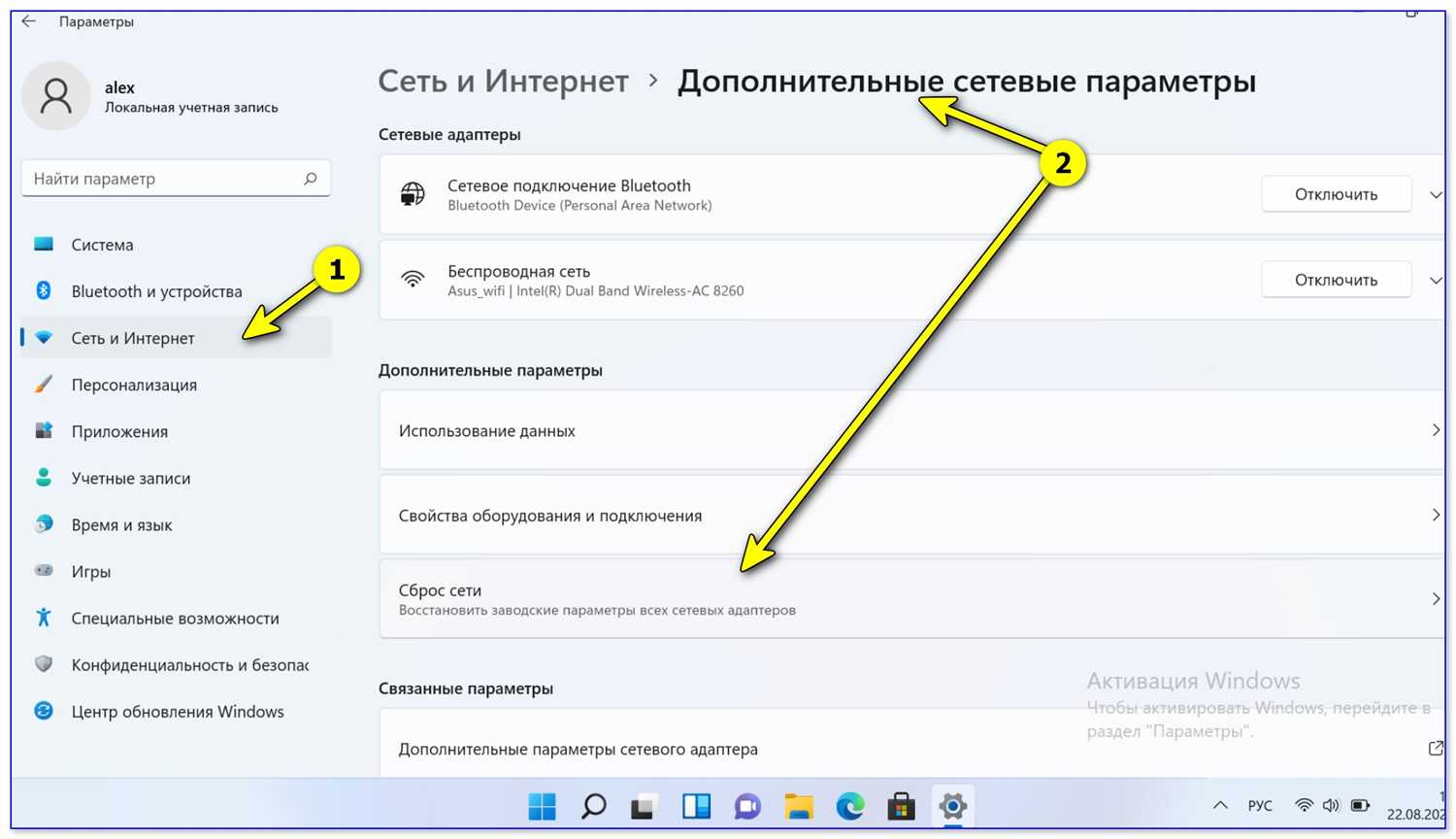Click the battery tray icon
Screen dimensions: 1456x839
point(1360,805)
